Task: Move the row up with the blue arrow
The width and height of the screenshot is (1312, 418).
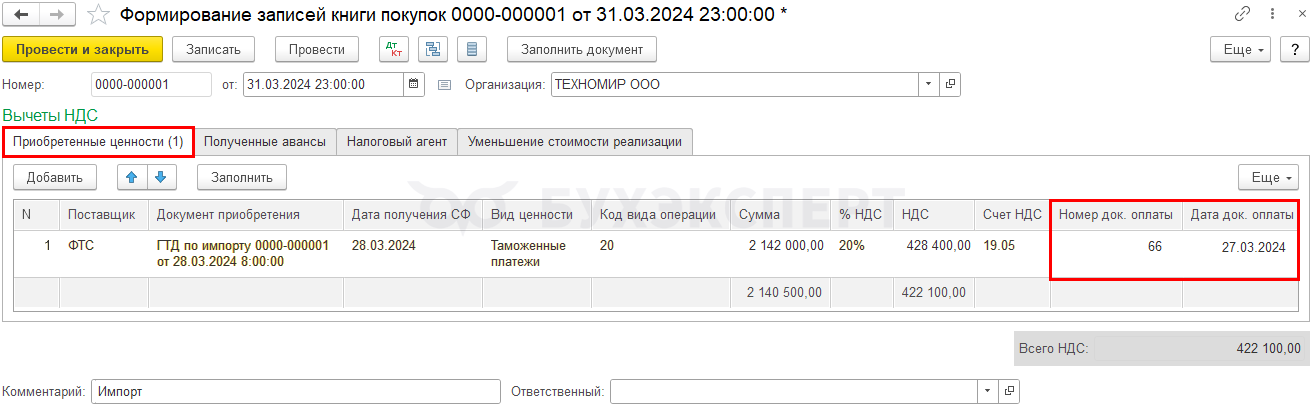Action: pos(132,178)
